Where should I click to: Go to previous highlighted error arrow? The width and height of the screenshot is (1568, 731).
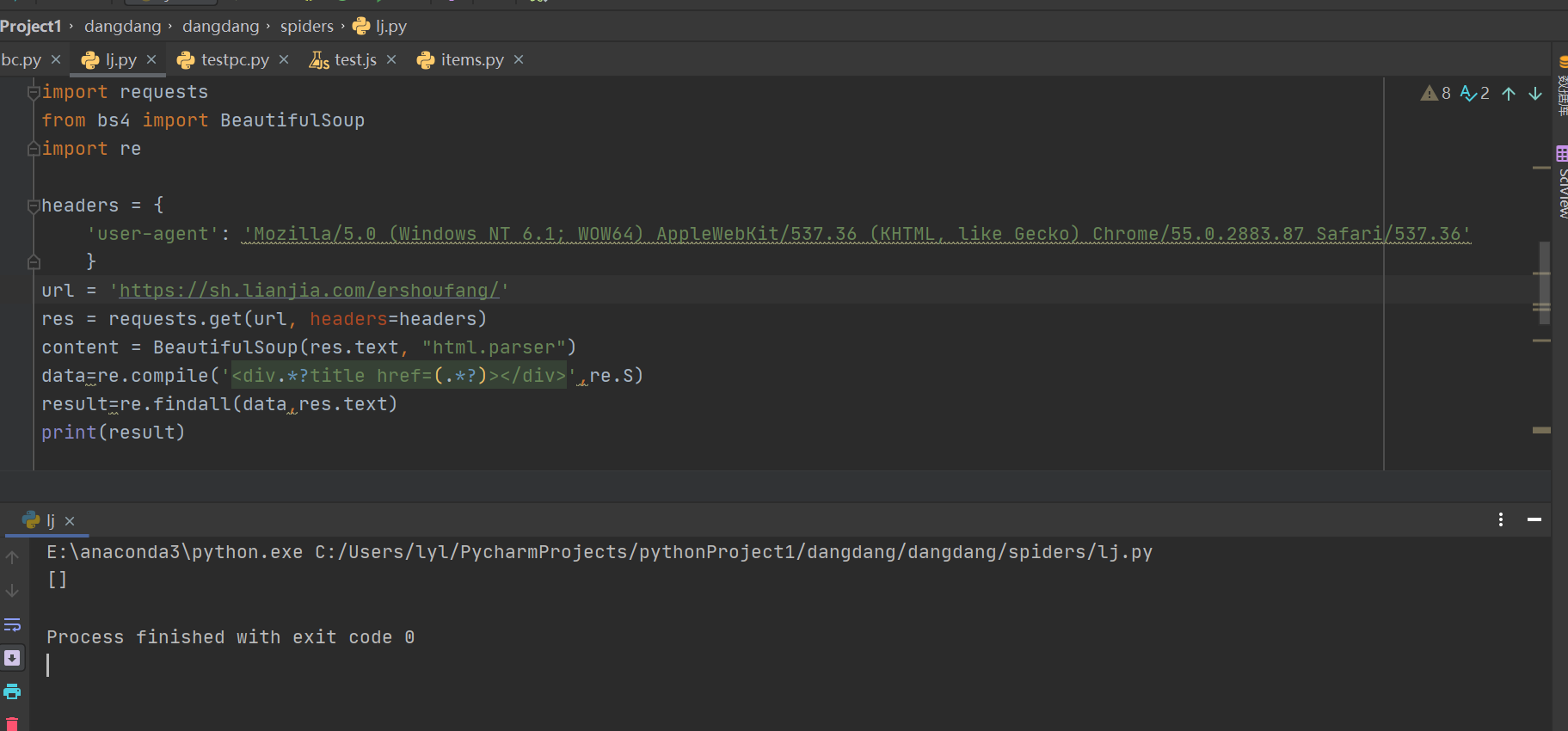pyautogui.click(x=1509, y=93)
